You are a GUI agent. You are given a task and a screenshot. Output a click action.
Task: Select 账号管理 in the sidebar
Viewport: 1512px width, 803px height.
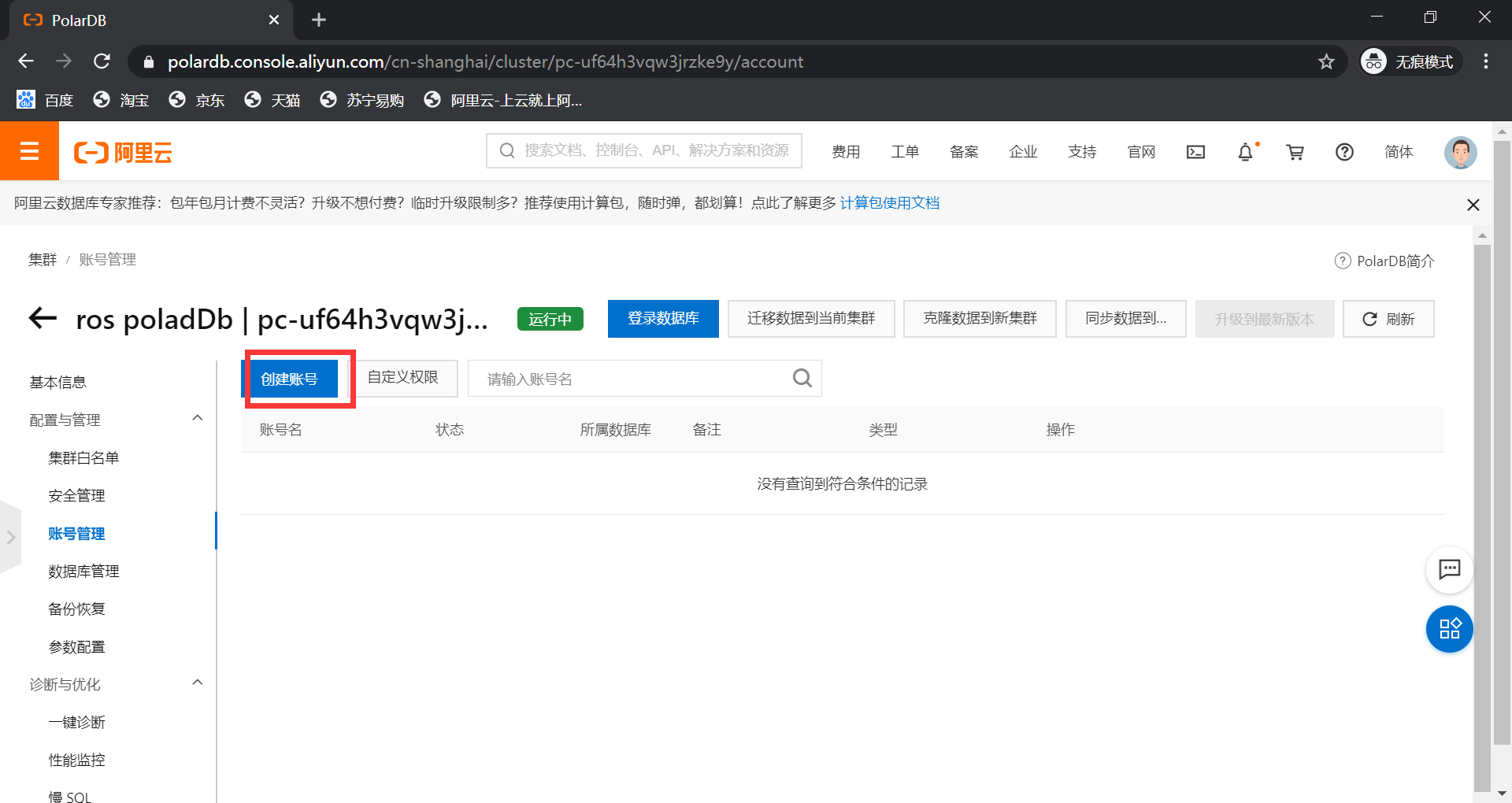(x=76, y=533)
